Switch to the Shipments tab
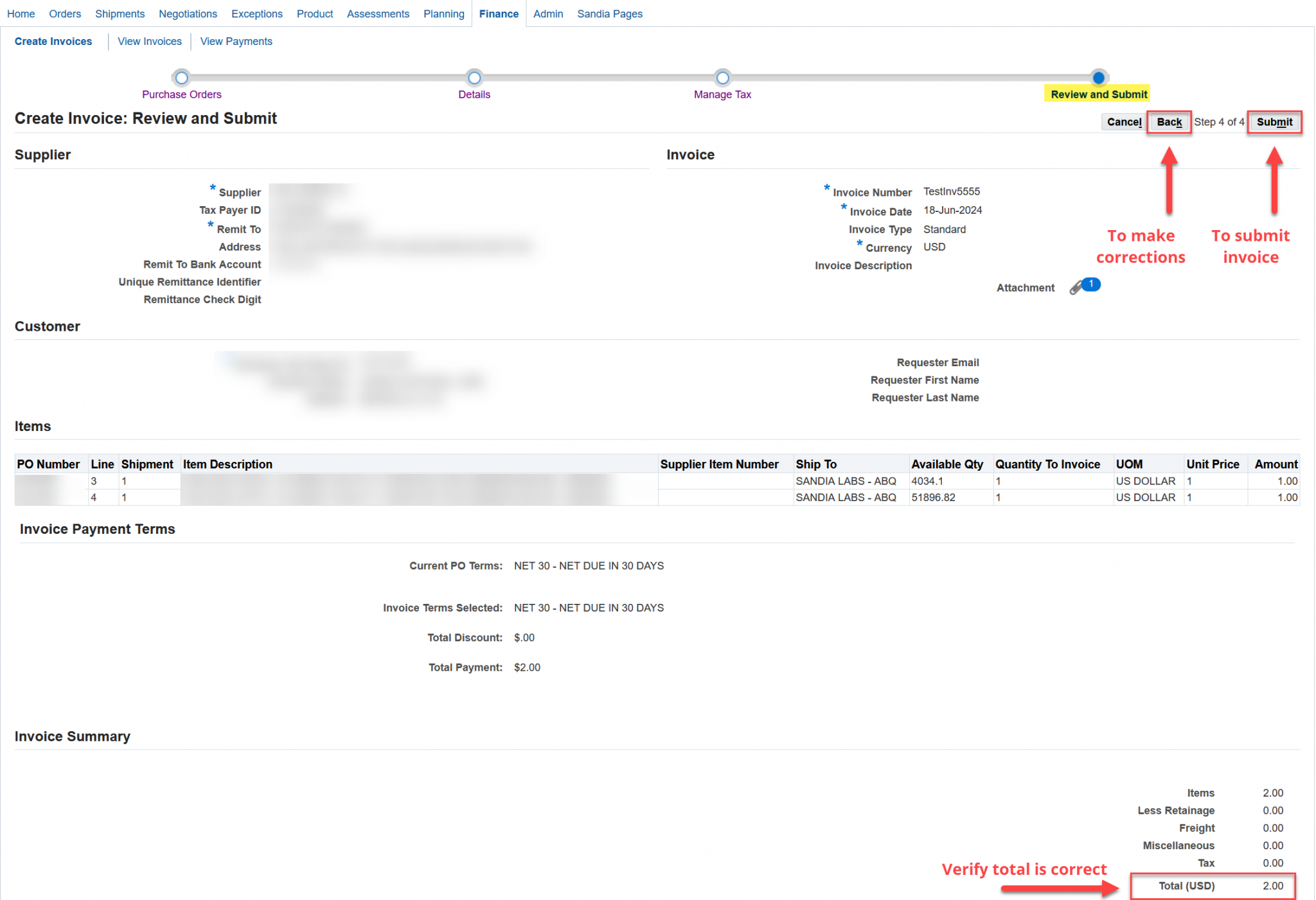1316x900 pixels. coord(120,13)
